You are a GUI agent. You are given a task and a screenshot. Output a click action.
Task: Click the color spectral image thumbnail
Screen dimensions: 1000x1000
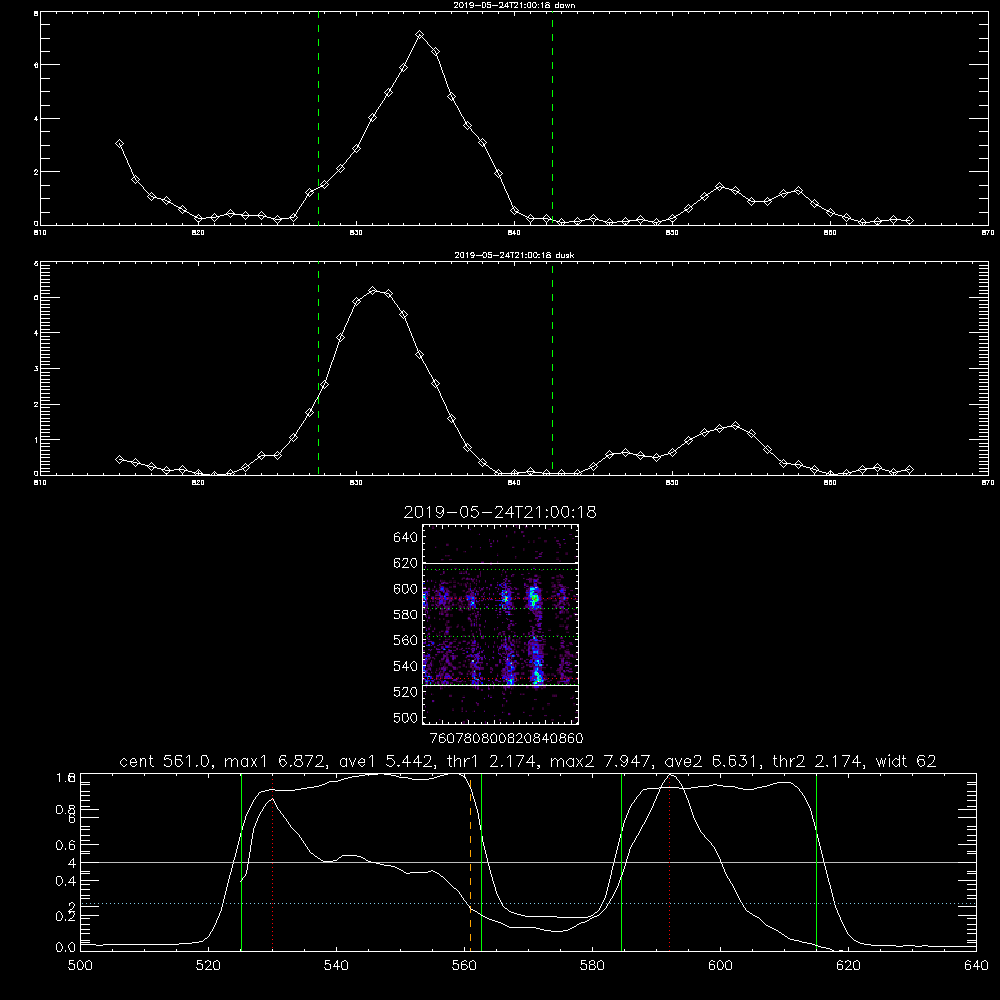(x=501, y=624)
